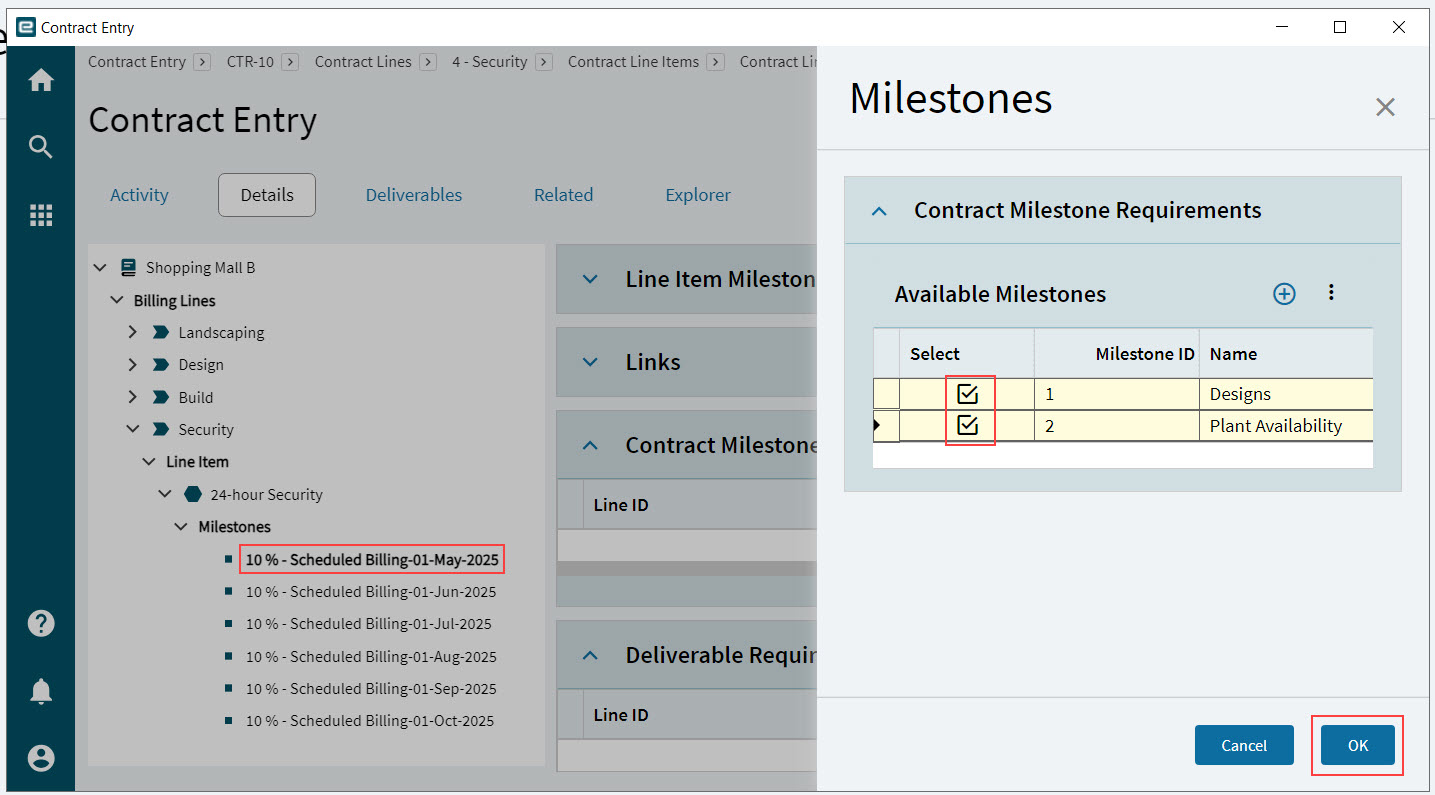1435x795 pixels.
Task: Expand the Build tree node
Action: pyautogui.click(x=133, y=397)
